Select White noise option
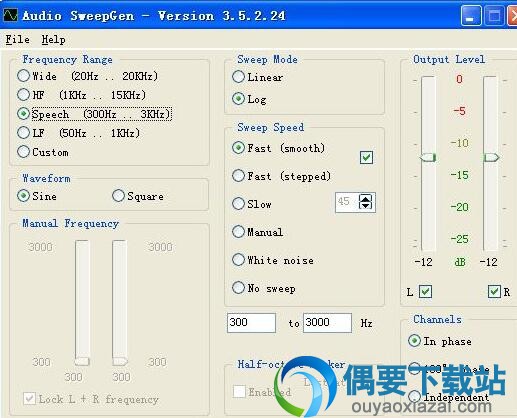The image size is (517, 418). [273, 260]
